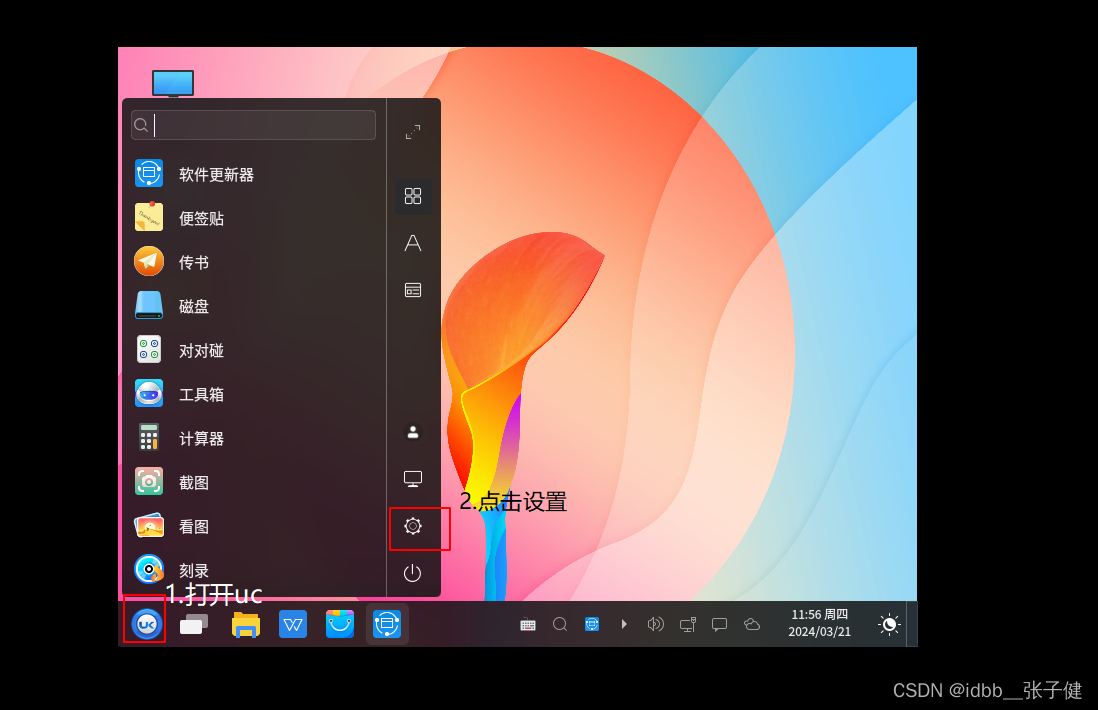Launch 软件更新器 from the app list
The image size is (1098, 710).
tap(255, 174)
